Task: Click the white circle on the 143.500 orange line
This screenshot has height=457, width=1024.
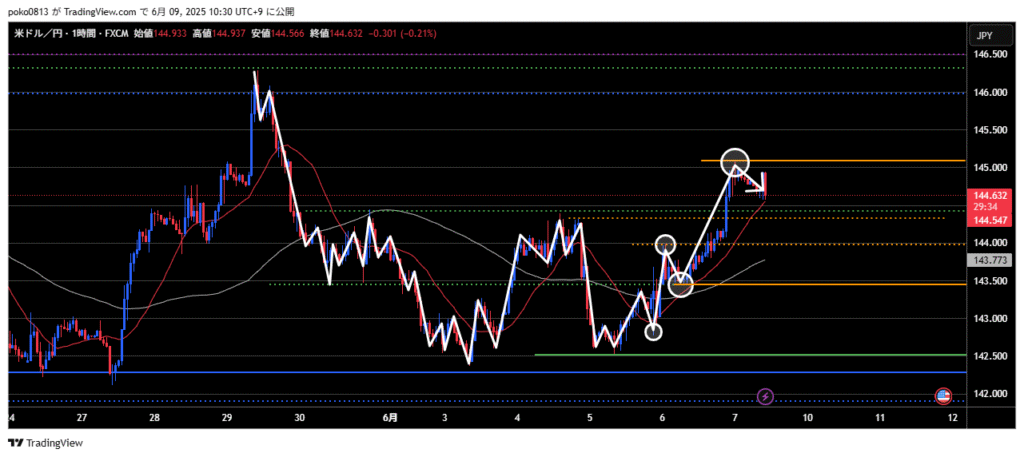Action: (681, 286)
